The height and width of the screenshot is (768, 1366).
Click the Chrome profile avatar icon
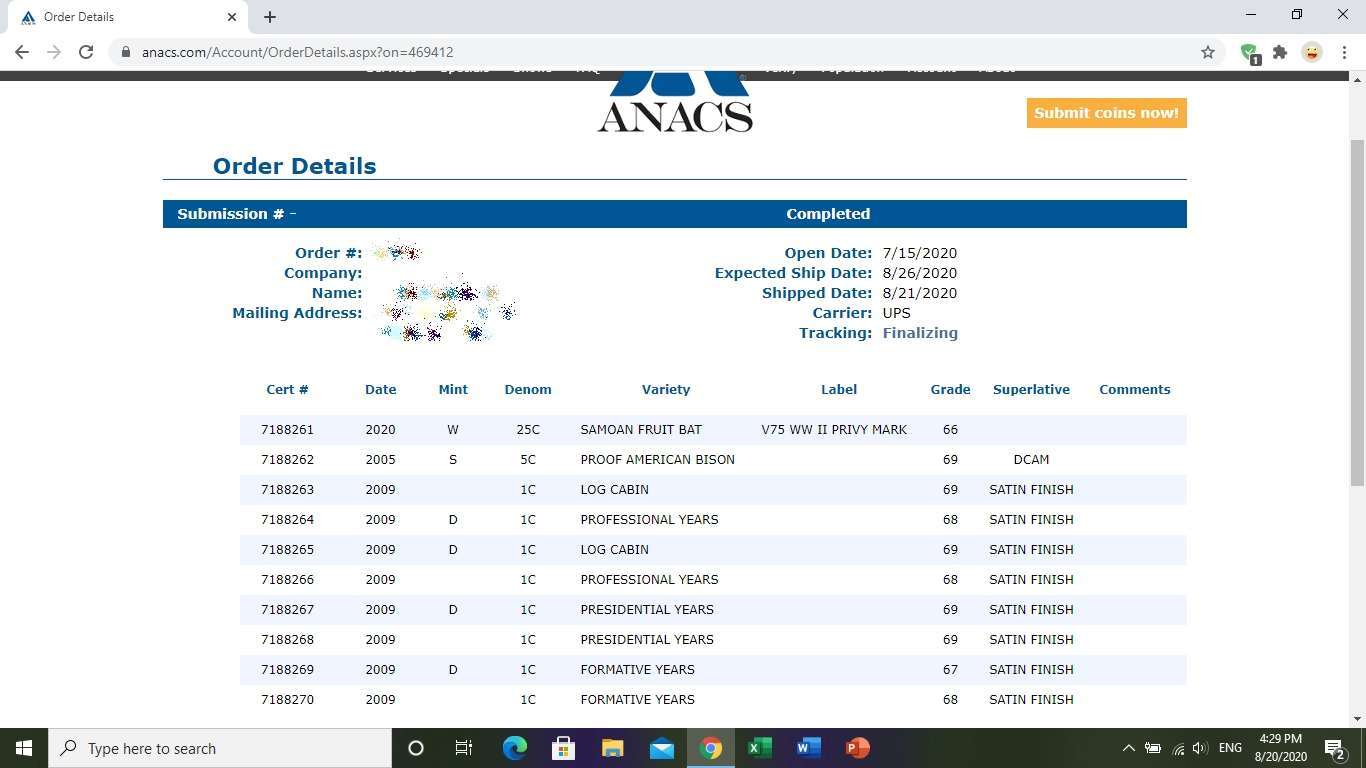[x=1312, y=52]
